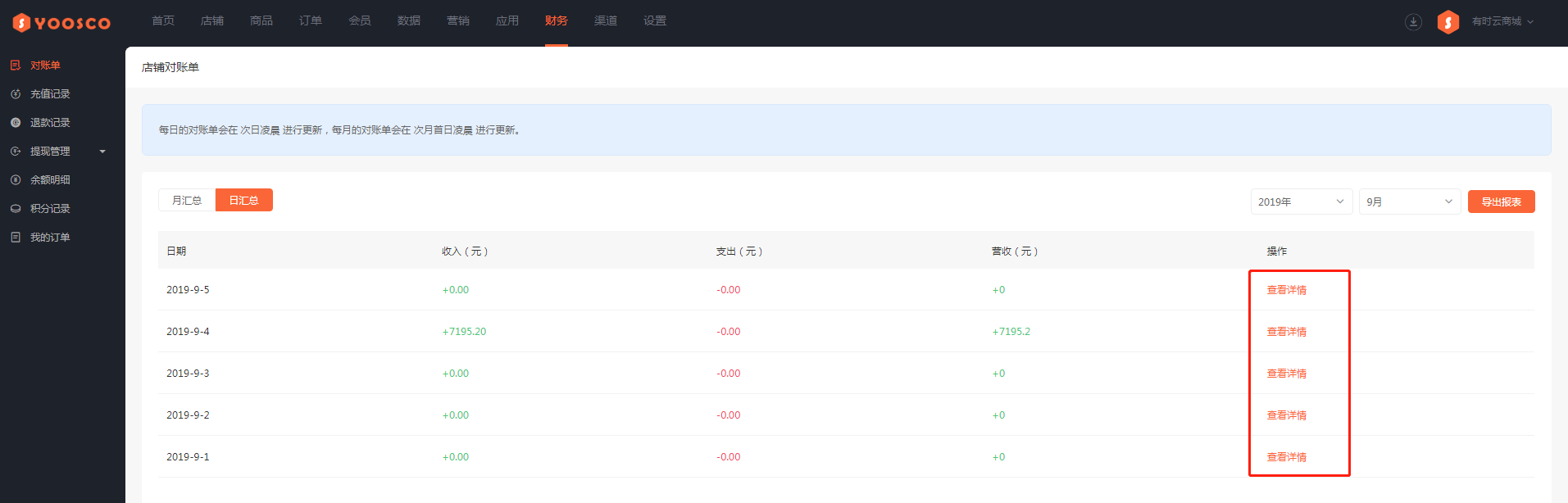Image resolution: width=1568 pixels, height=503 pixels.
Task: Click the 店铺对账单 page title
Action: coord(170,67)
